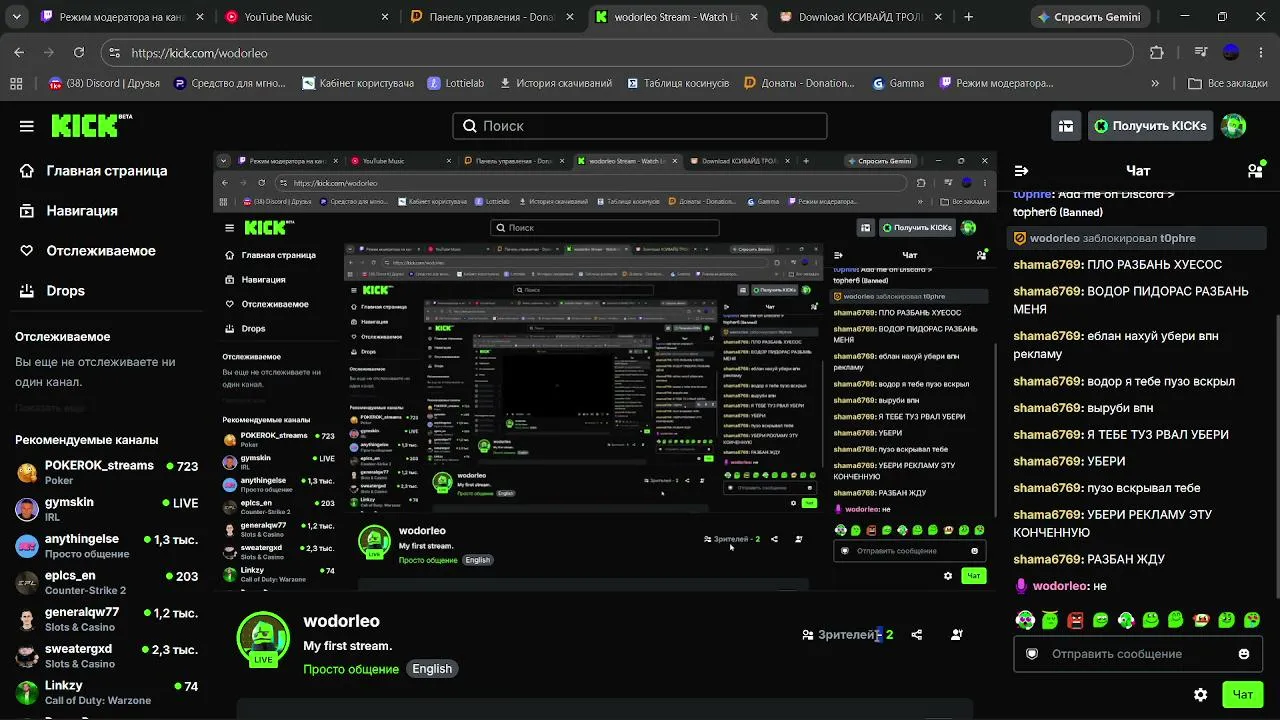Send message with green "Чат" button
The height and width of the screenshot is (720, 1280).
tap(1242, 695)
